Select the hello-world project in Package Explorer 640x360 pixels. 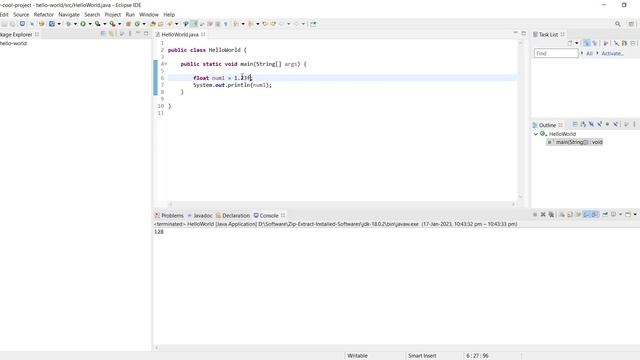tap(13, 43)
